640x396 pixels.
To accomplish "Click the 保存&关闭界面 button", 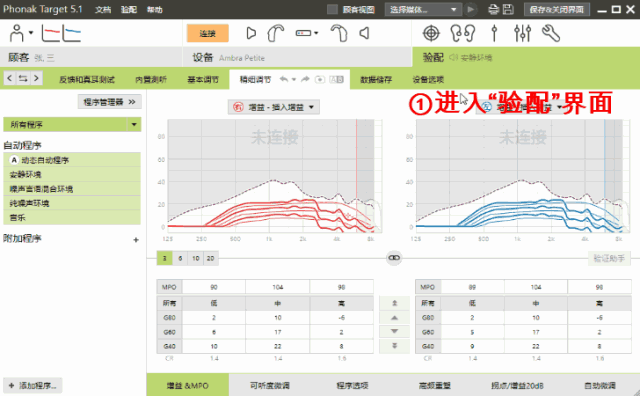I will pos(557,9).
